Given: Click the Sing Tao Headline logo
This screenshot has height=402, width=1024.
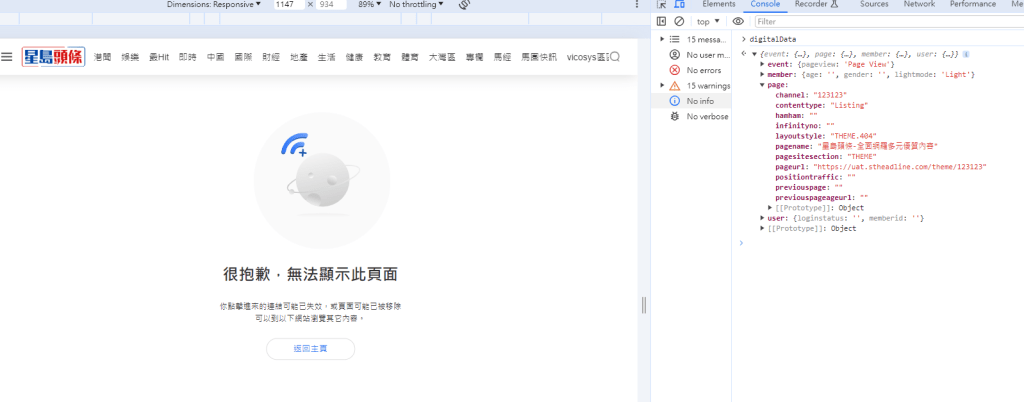Looking at the screenshot, I should click(54, 57).
